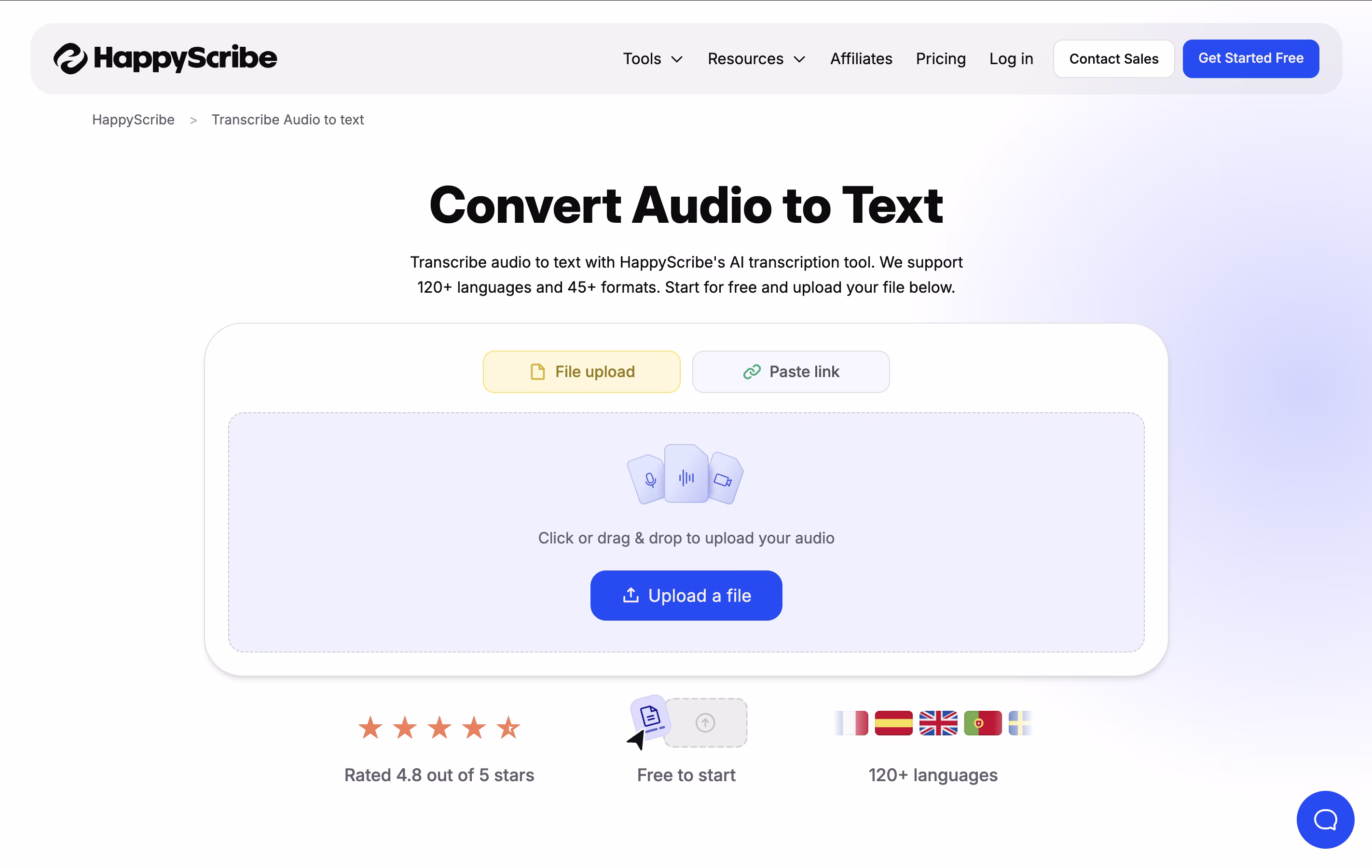Click the Spanish flag icon
This screenshot has height=868, width=1372.
pyautogui.click(x=893, y=723)
